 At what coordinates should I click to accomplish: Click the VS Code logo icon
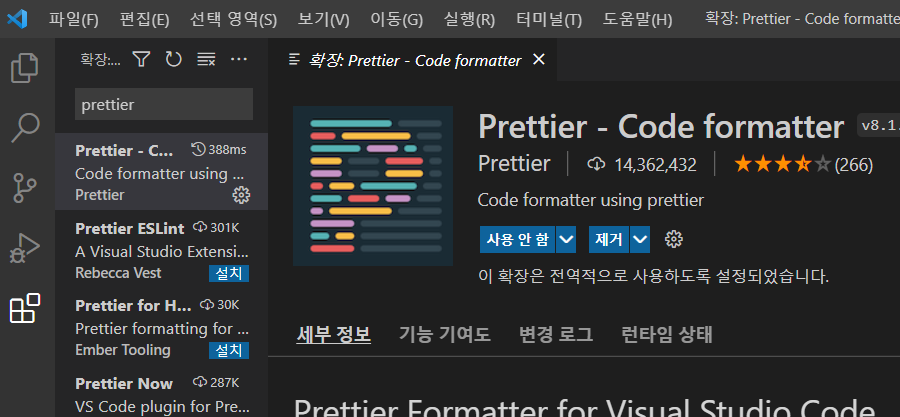coord(17,20)
